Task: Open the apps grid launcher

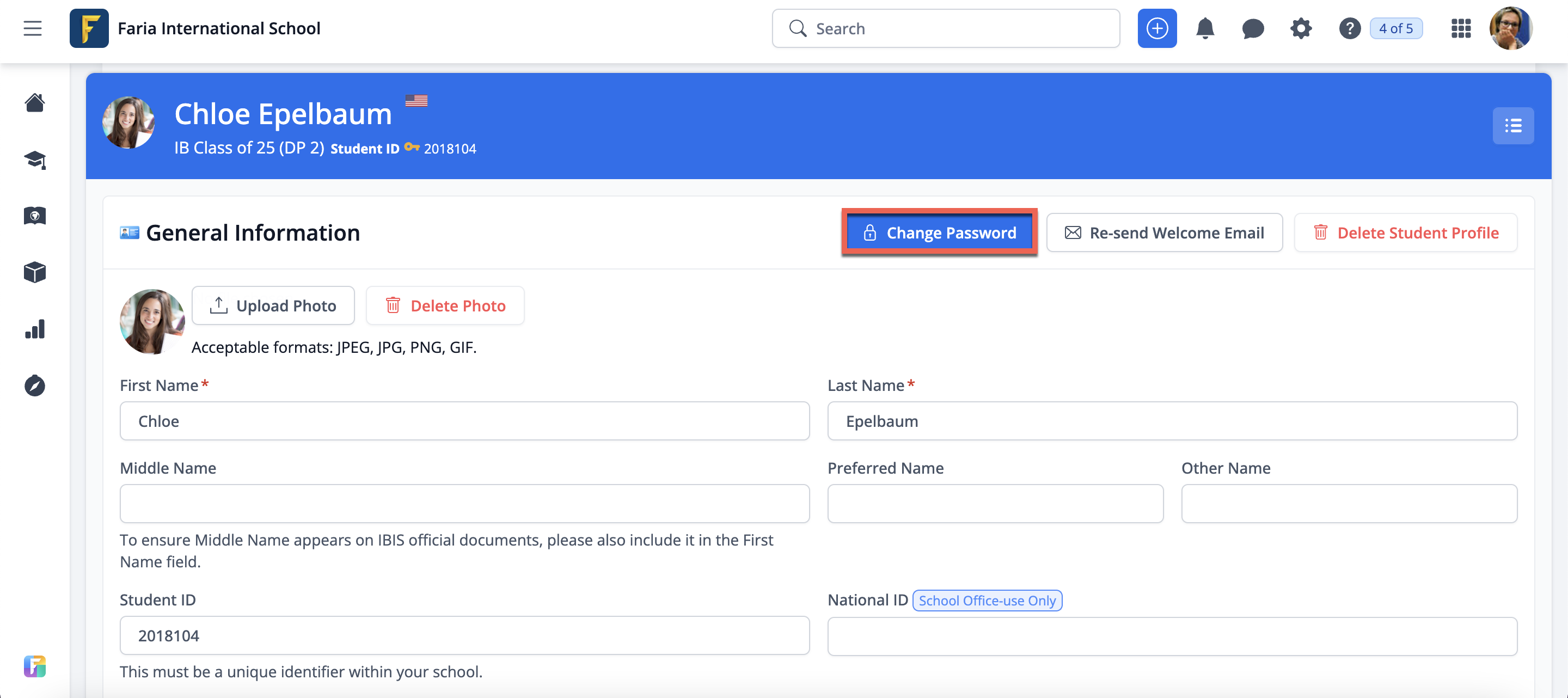Action: pos(1460,29)
